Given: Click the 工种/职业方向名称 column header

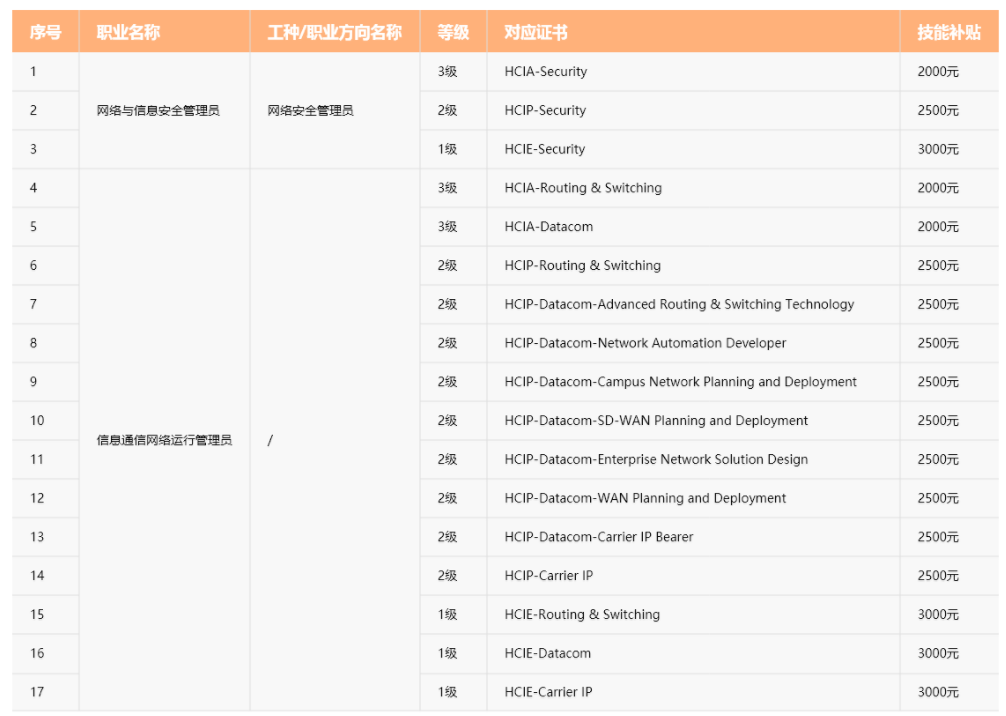Looking at the screenshot, I should (334, 32).
